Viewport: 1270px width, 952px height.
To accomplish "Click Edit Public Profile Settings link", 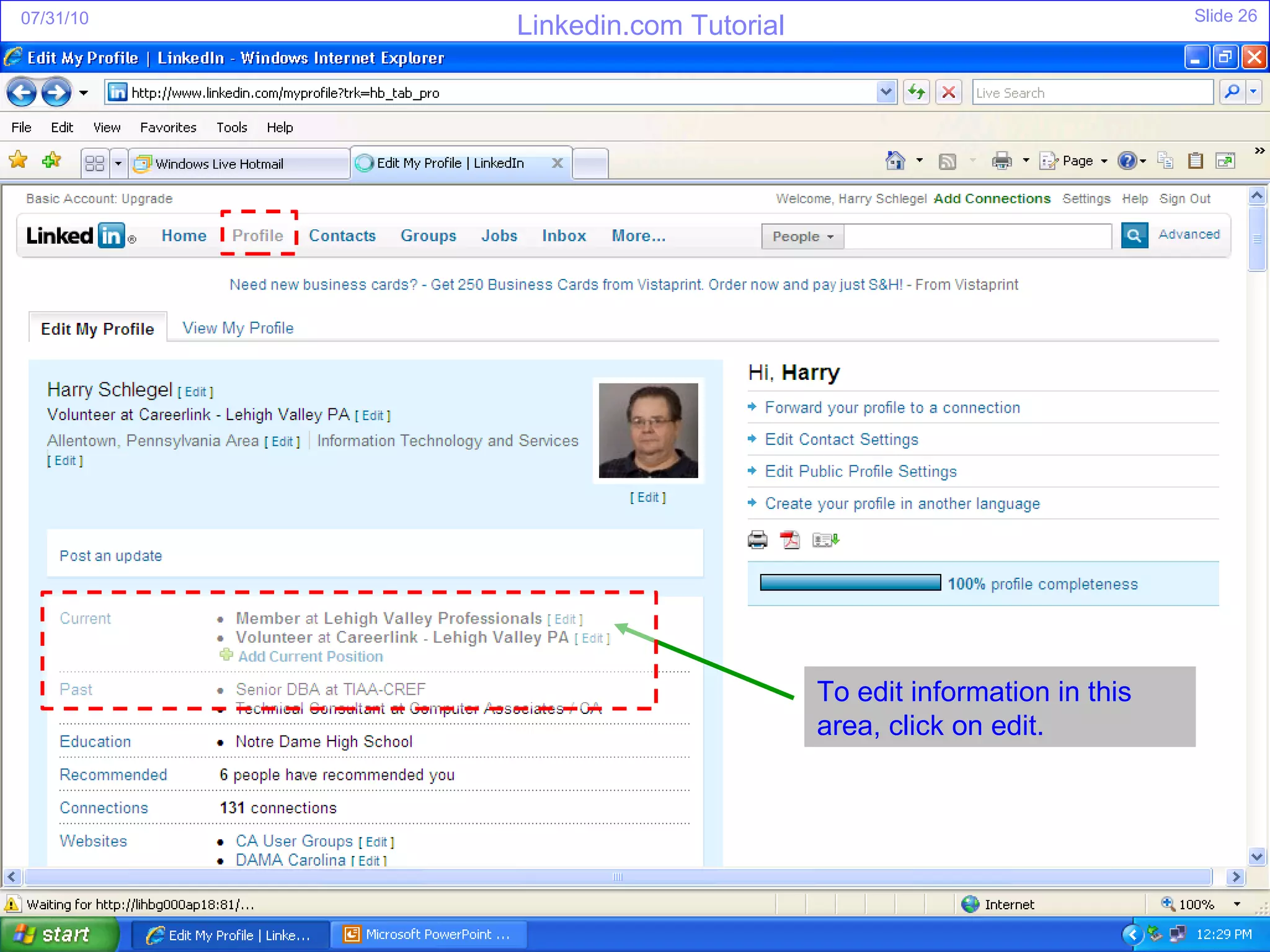I will tap(861, 471).
